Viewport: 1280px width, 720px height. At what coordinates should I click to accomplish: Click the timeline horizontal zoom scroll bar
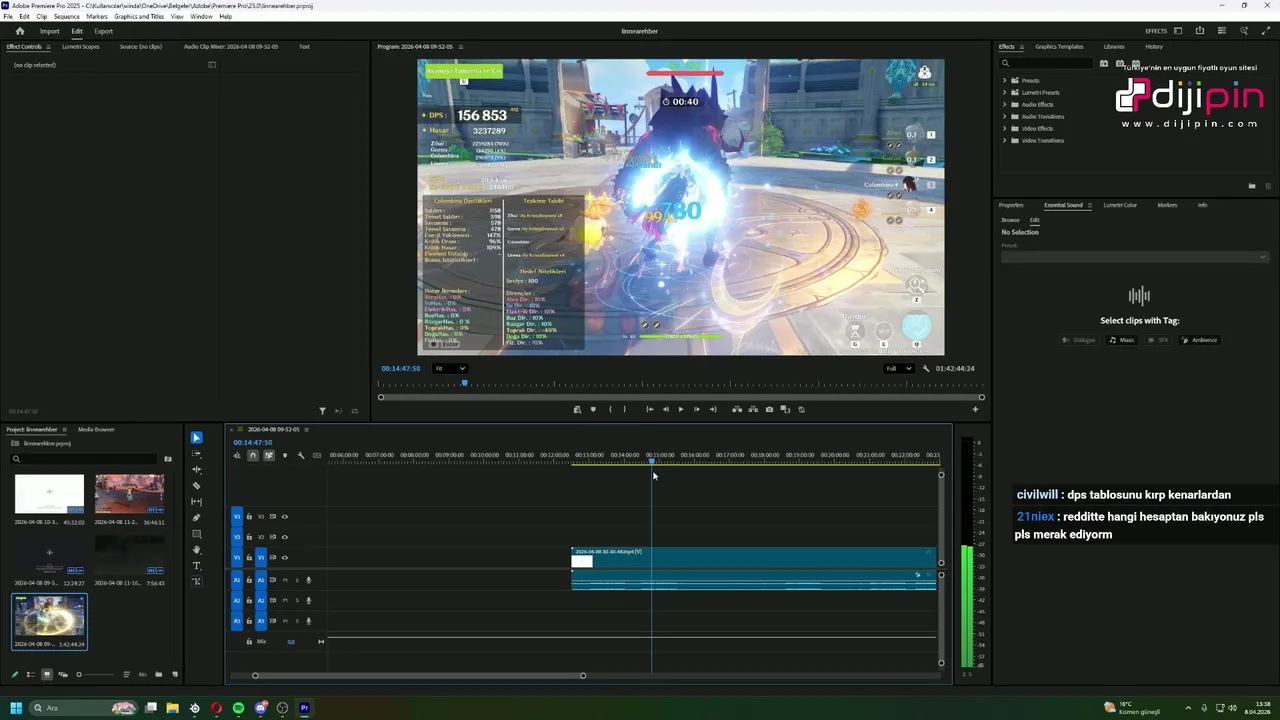click(419, 675)
